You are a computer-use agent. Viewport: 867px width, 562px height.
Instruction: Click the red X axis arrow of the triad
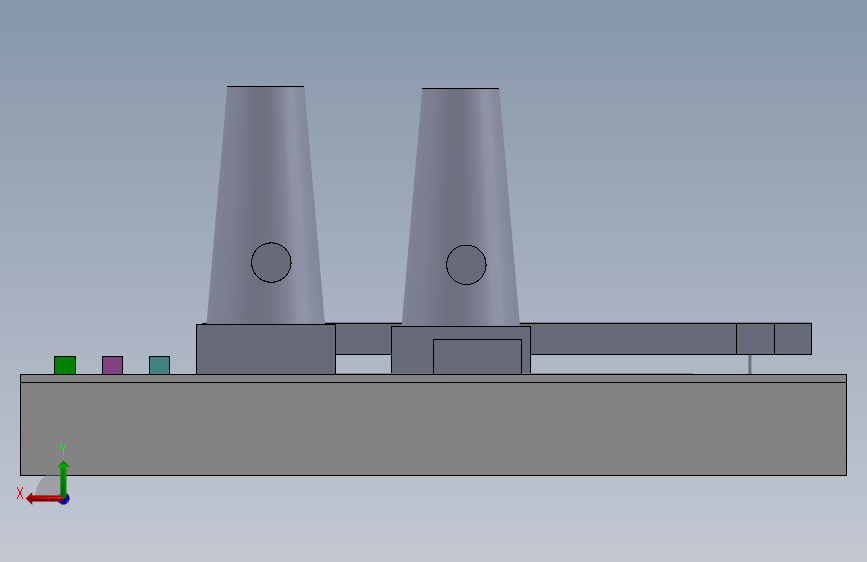click(x=44, y=499)
